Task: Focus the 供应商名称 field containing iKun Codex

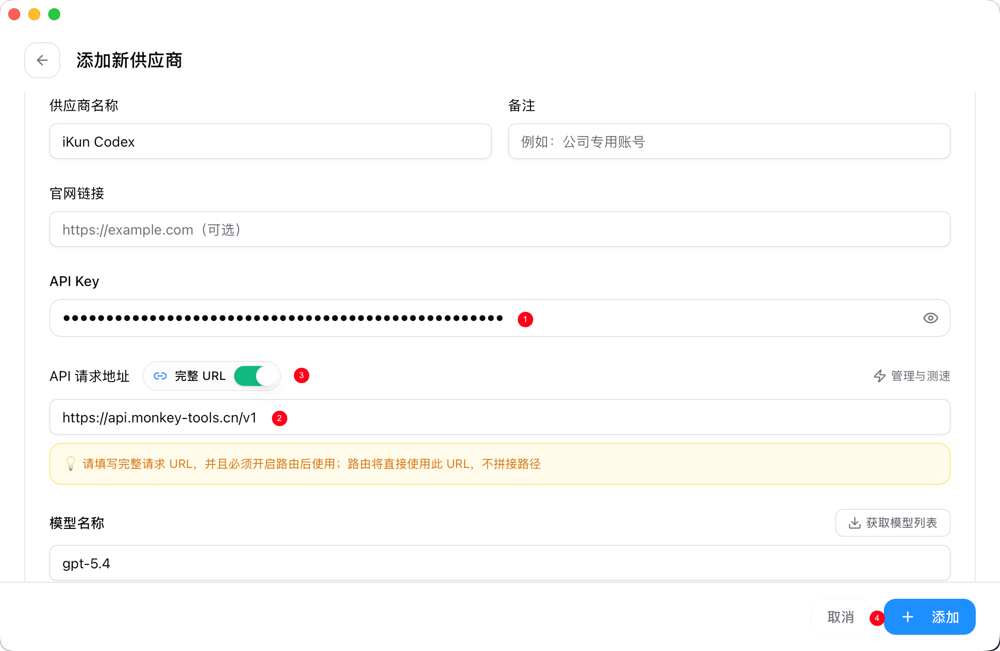Action: pos(270,142)
